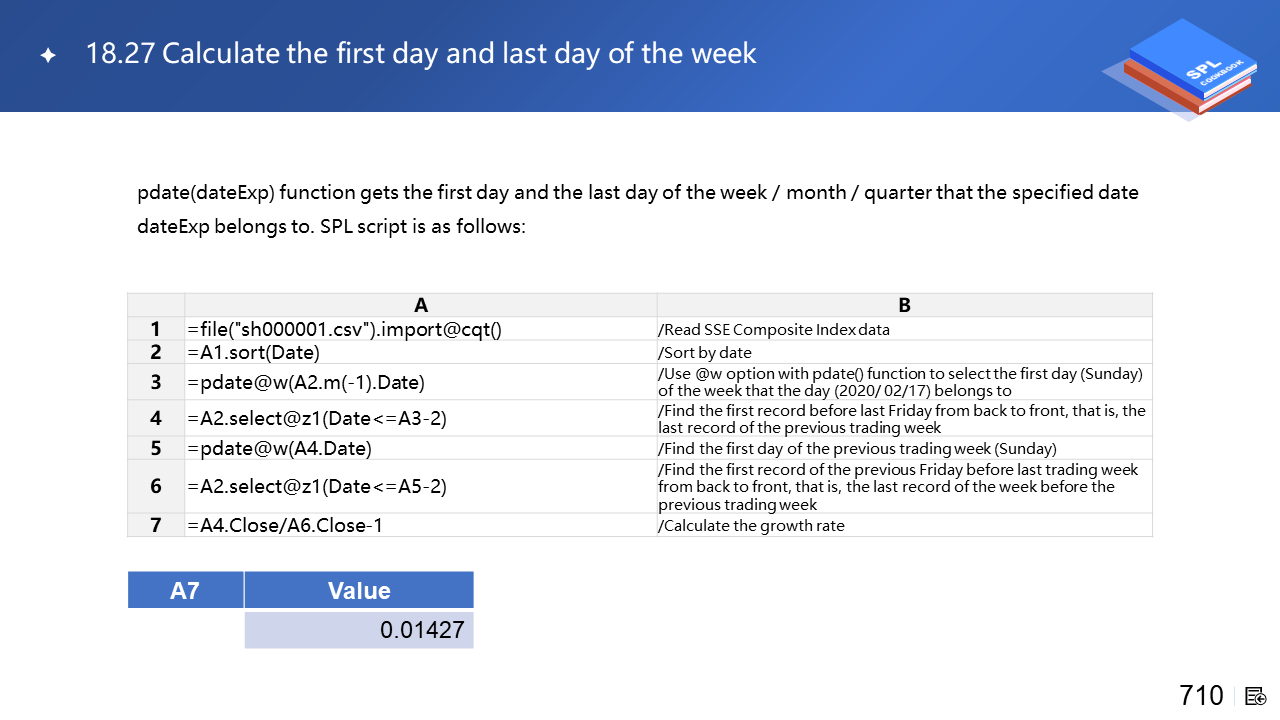Click the slide navigation icon beside 710
This screenshot has height=720, width=1280.
pyautogui.click(x=1256, y=696)
